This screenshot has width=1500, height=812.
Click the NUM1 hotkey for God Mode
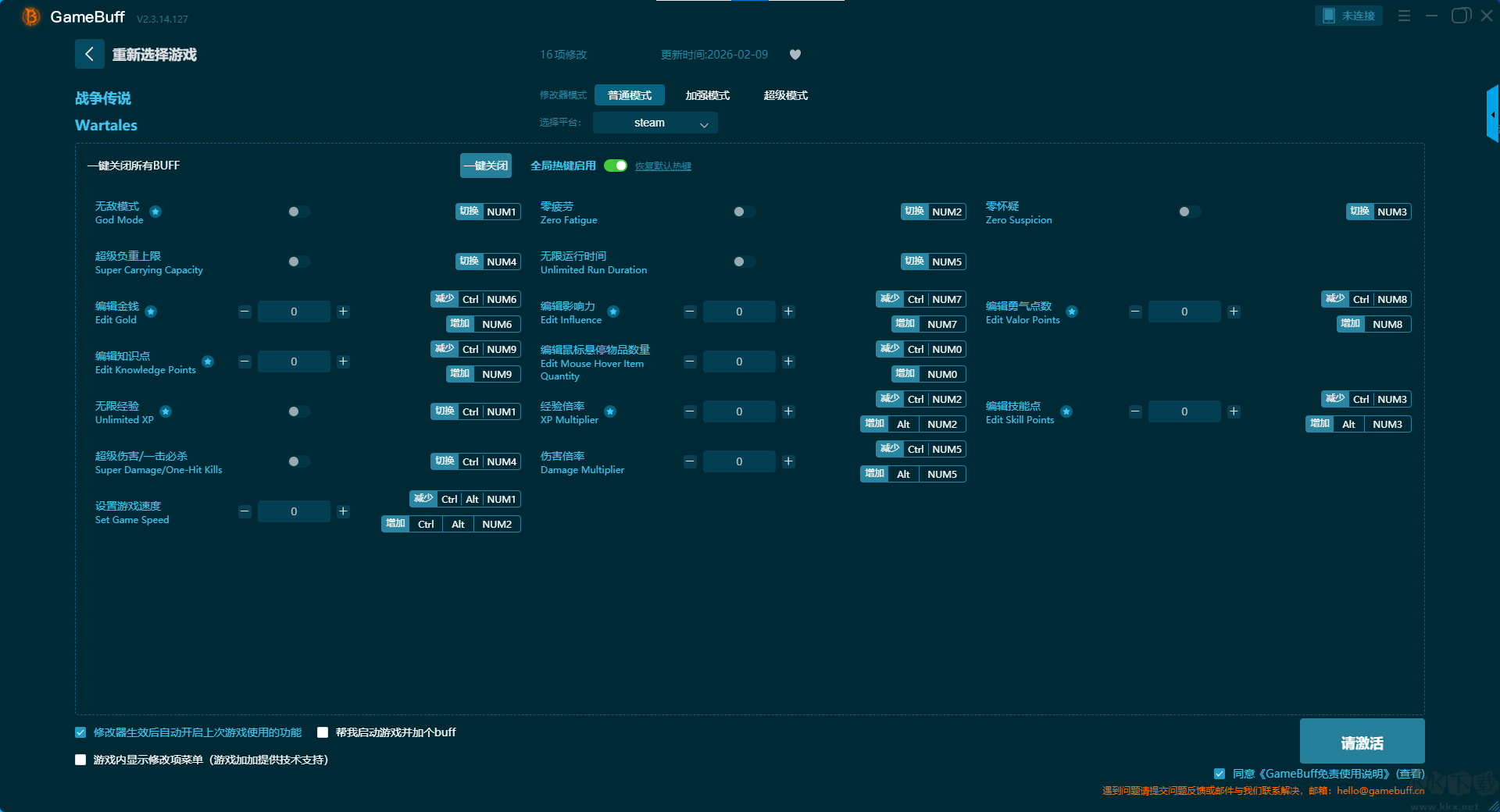[502, 212]
